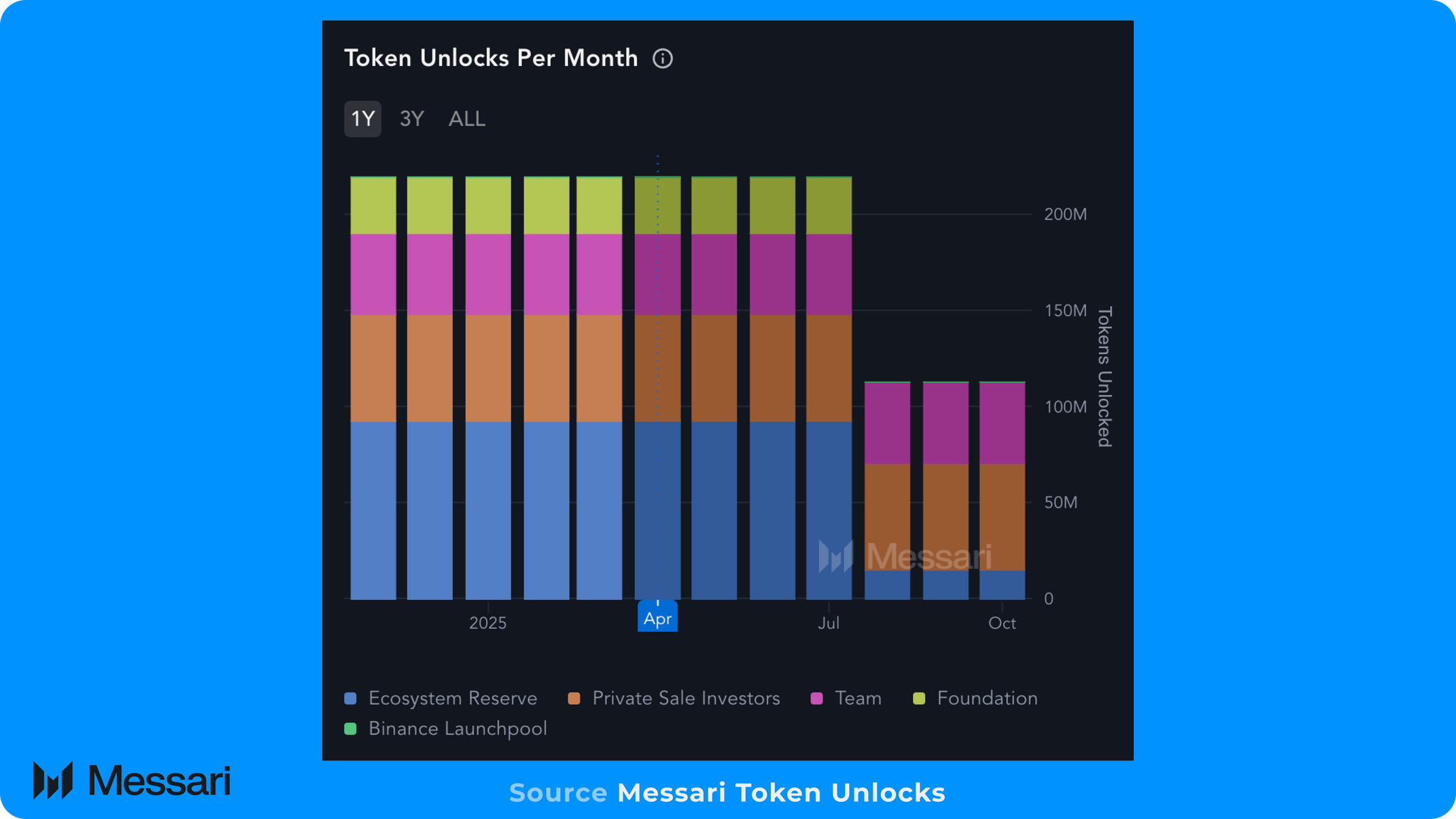Click the Messari logo at bottom left
This screenshot has height=819, width=1456.
click(x=132, y=780)
